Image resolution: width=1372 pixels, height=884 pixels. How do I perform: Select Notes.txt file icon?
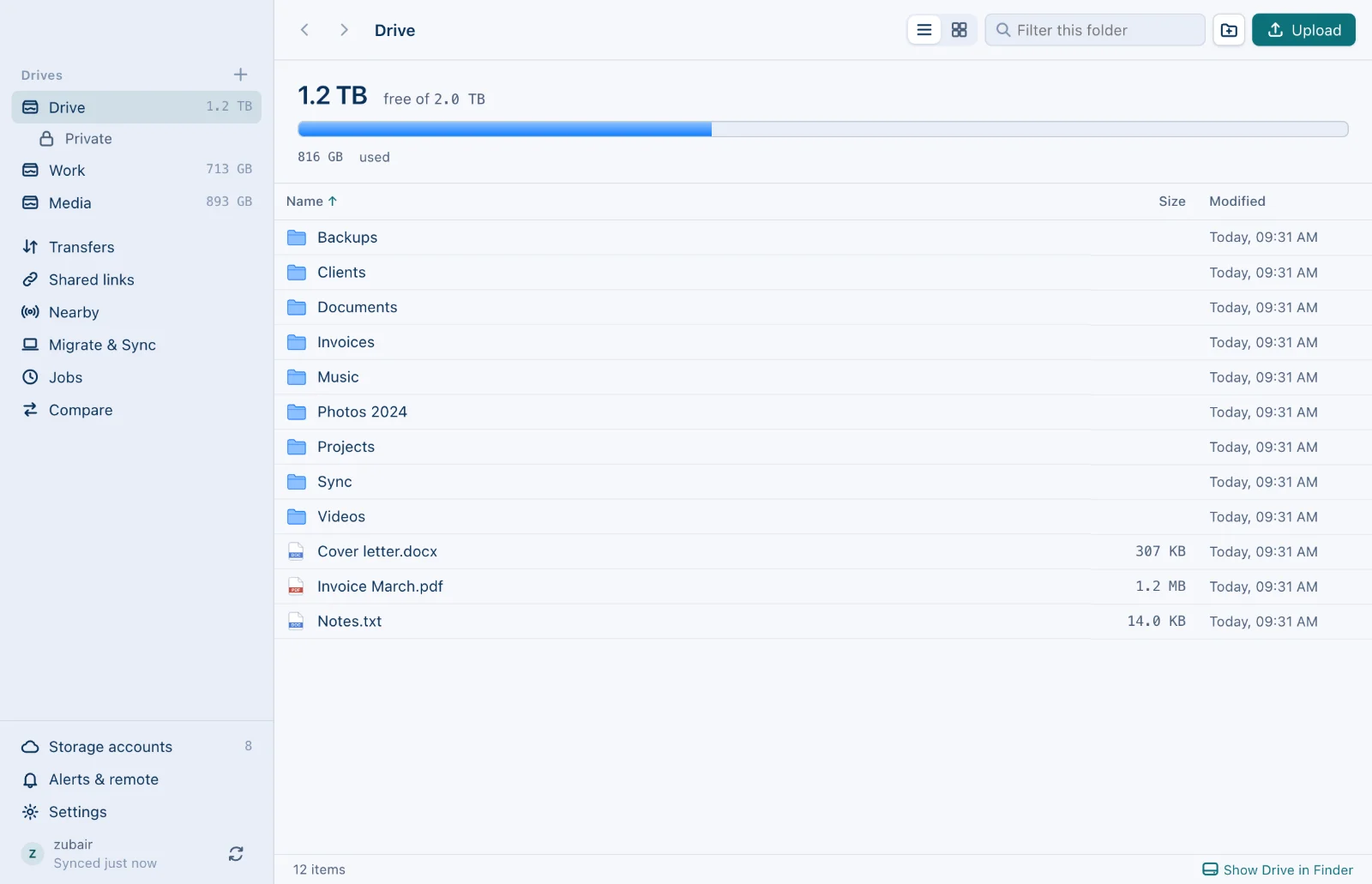tap(296, 622)
